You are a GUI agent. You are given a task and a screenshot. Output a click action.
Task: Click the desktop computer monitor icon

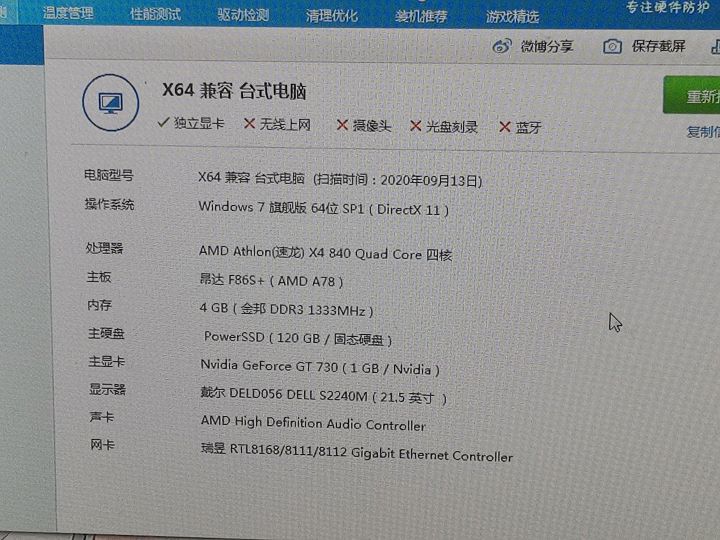coord(111,103)
